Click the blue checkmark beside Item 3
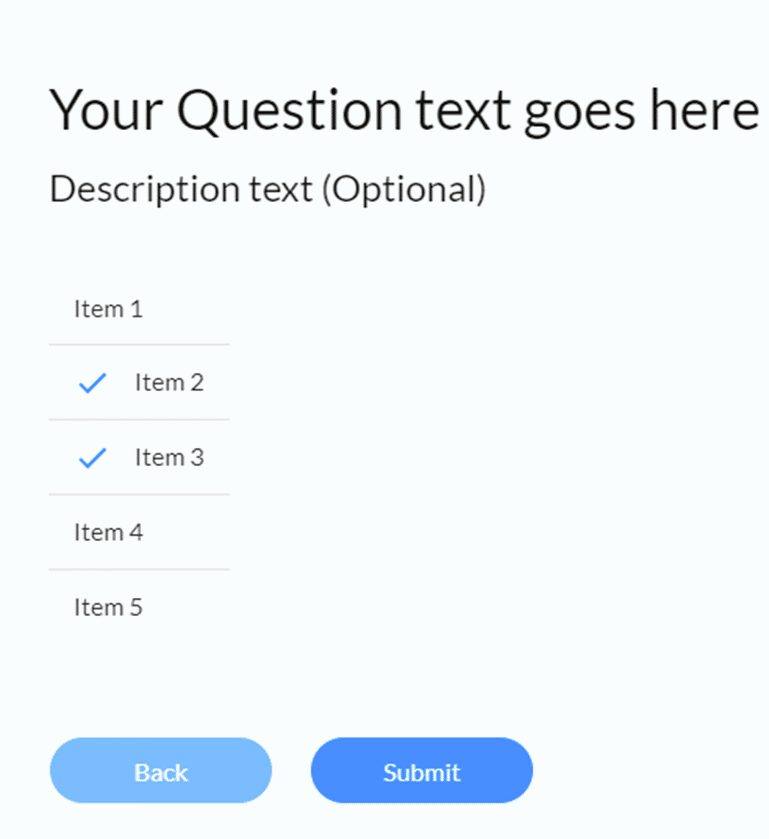The image size is (769, 839). (x=91, y=457)
